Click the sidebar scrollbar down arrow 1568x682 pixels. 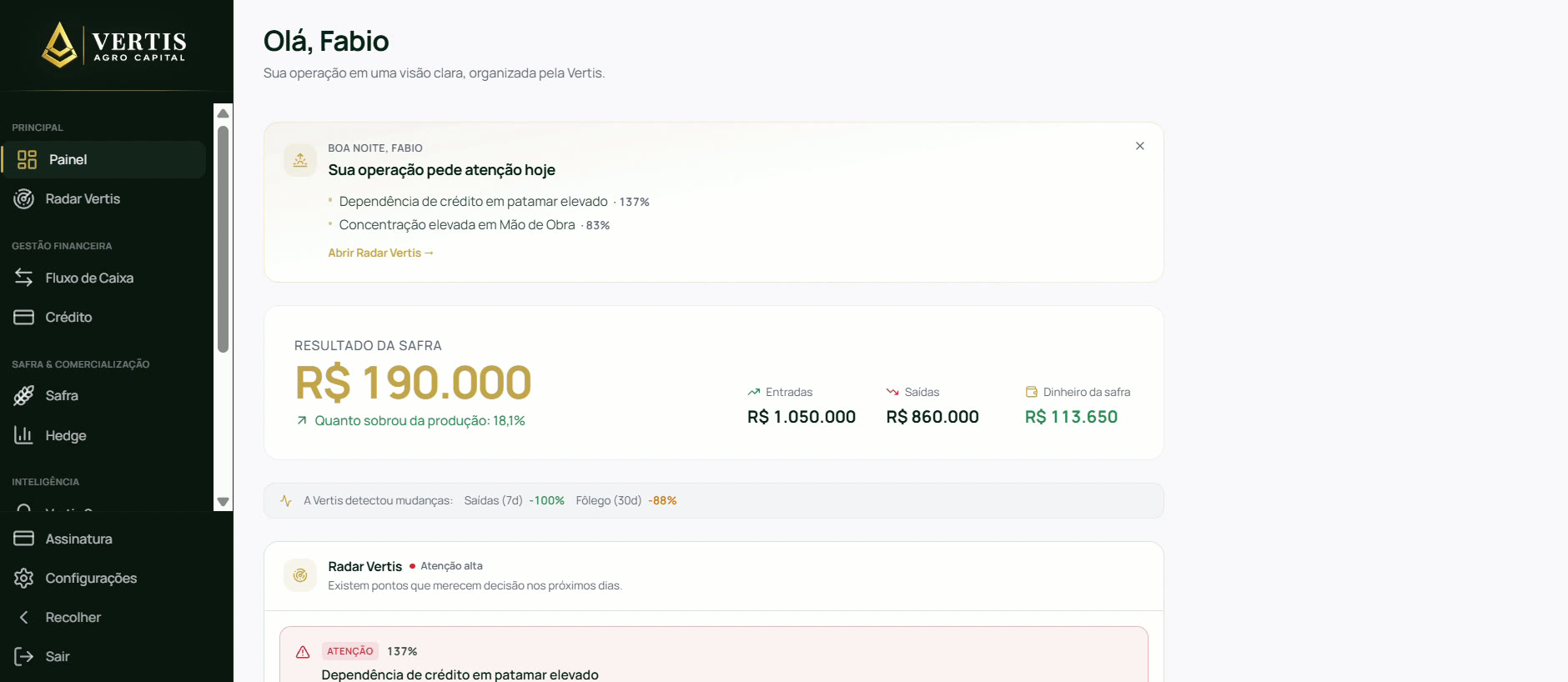[223, 502]
